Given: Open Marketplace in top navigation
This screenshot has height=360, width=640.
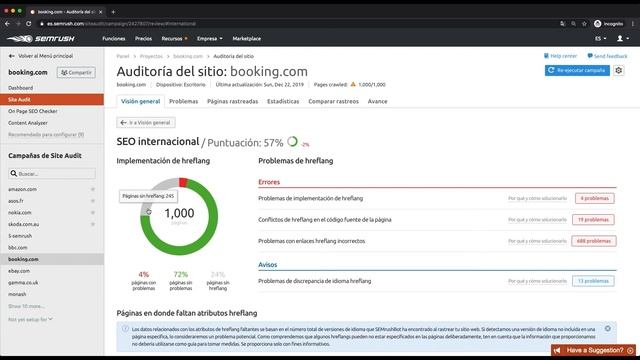Looking at the screenshot, I should [247, 38].
